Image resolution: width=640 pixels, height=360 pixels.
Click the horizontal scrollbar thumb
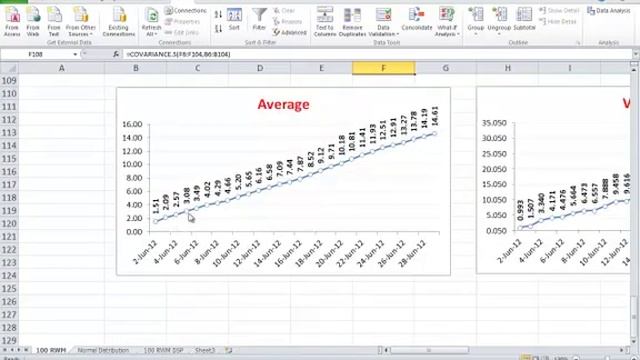[429, 350]
